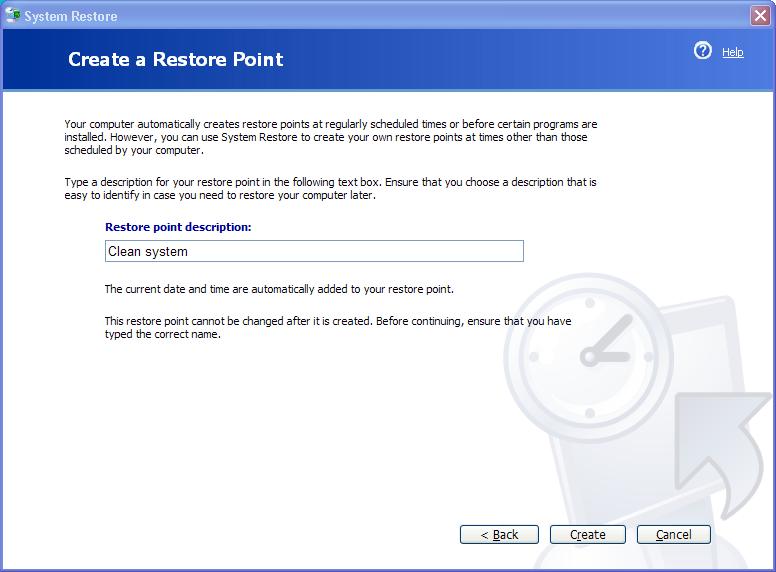Select the 'Restore point description:' label

click(x=178, y=227)
